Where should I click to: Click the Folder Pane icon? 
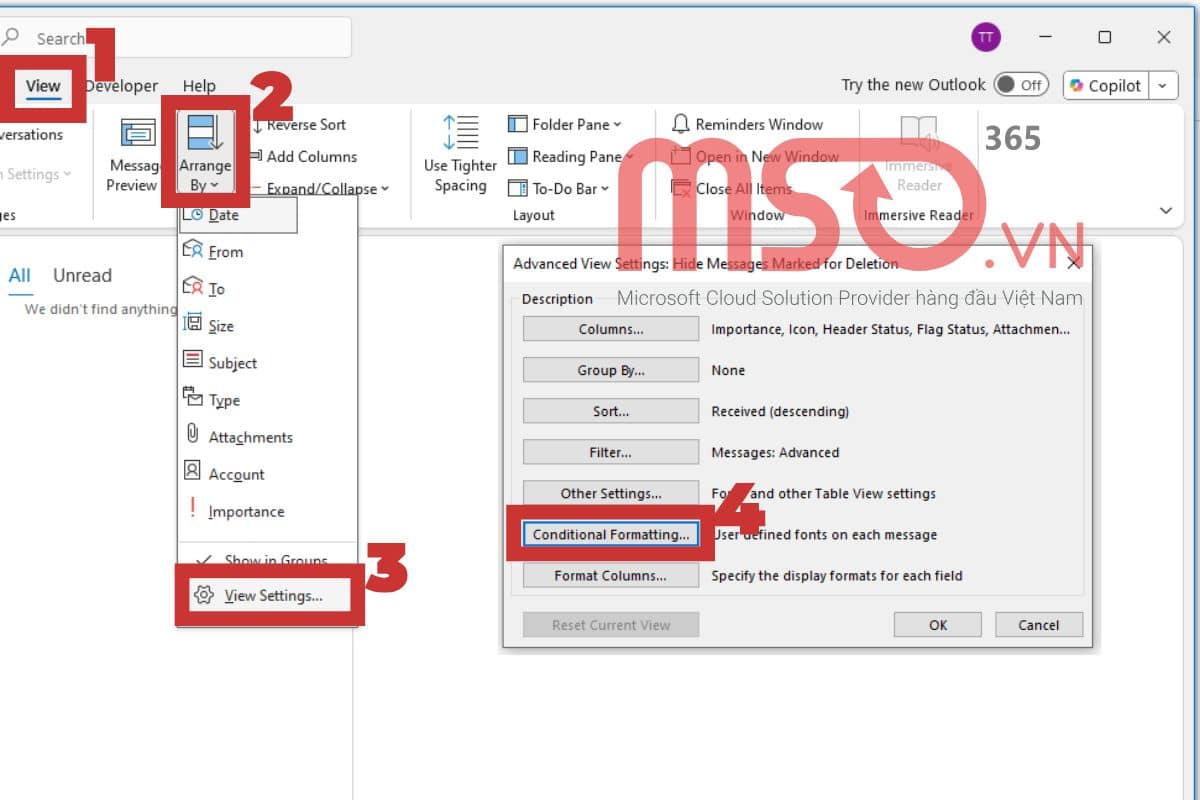517,124
